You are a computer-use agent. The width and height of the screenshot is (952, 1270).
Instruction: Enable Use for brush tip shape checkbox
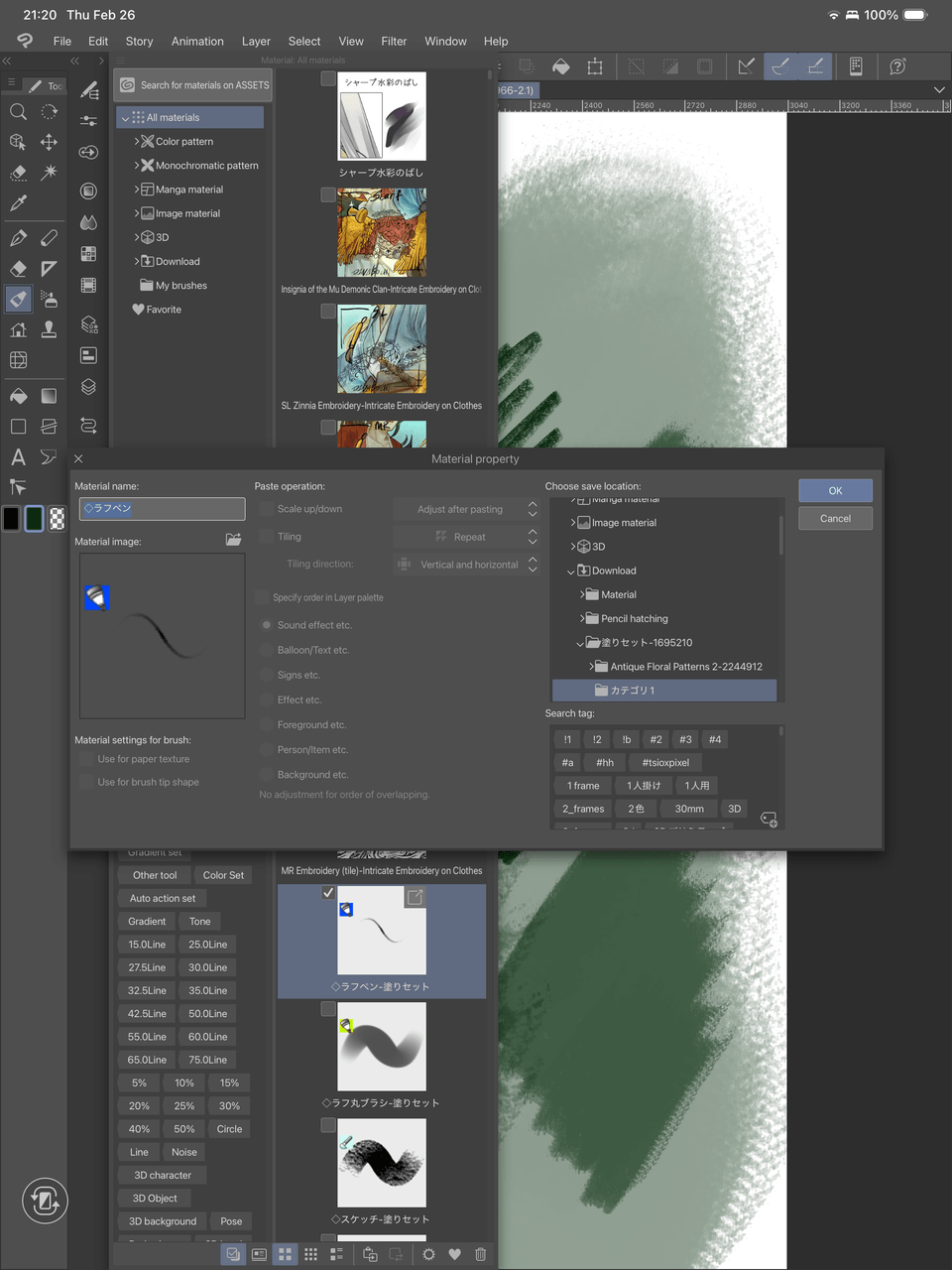(x=86, y=782)
